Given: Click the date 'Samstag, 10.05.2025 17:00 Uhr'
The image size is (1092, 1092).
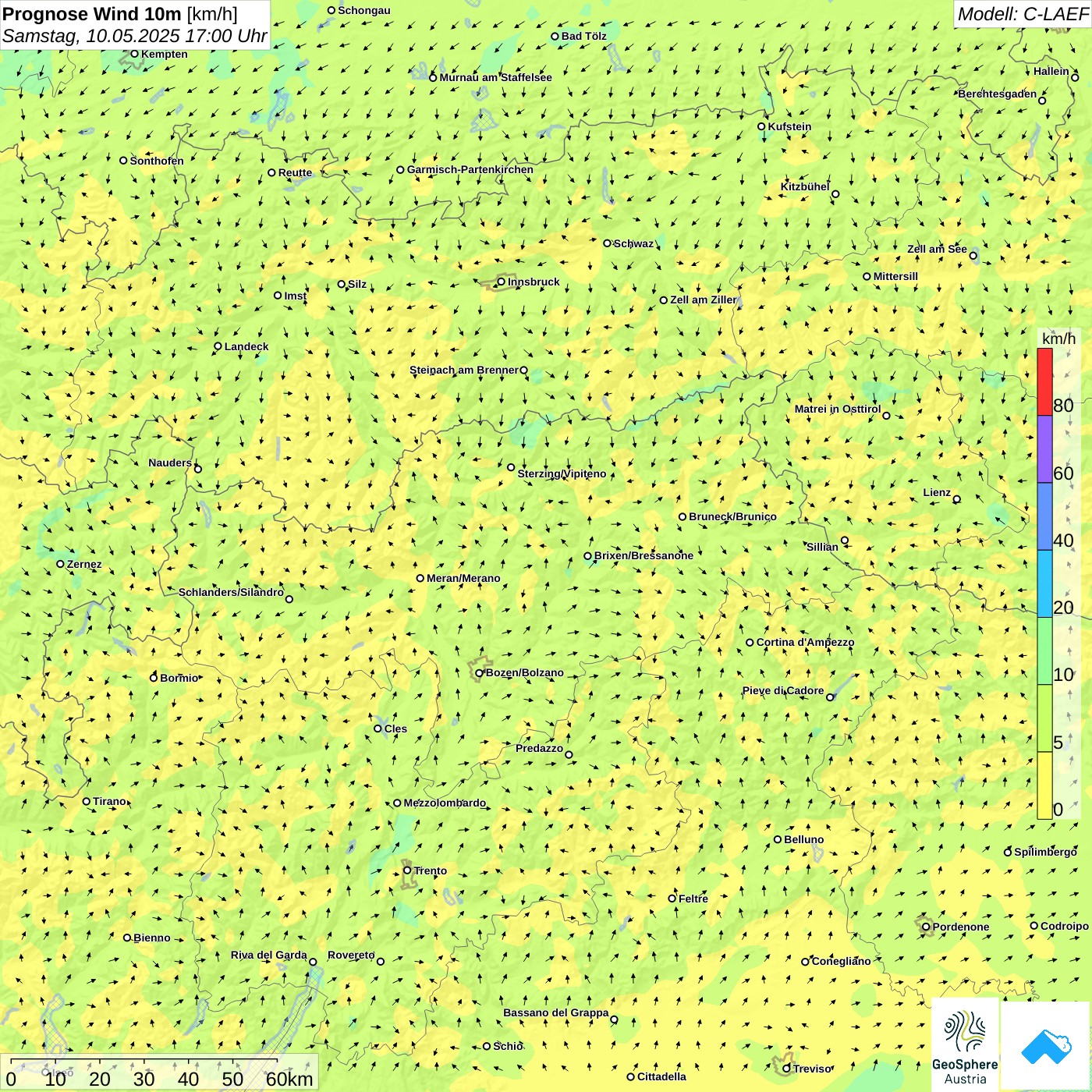Looking at the screenshot, I should [x=134, y=36].
